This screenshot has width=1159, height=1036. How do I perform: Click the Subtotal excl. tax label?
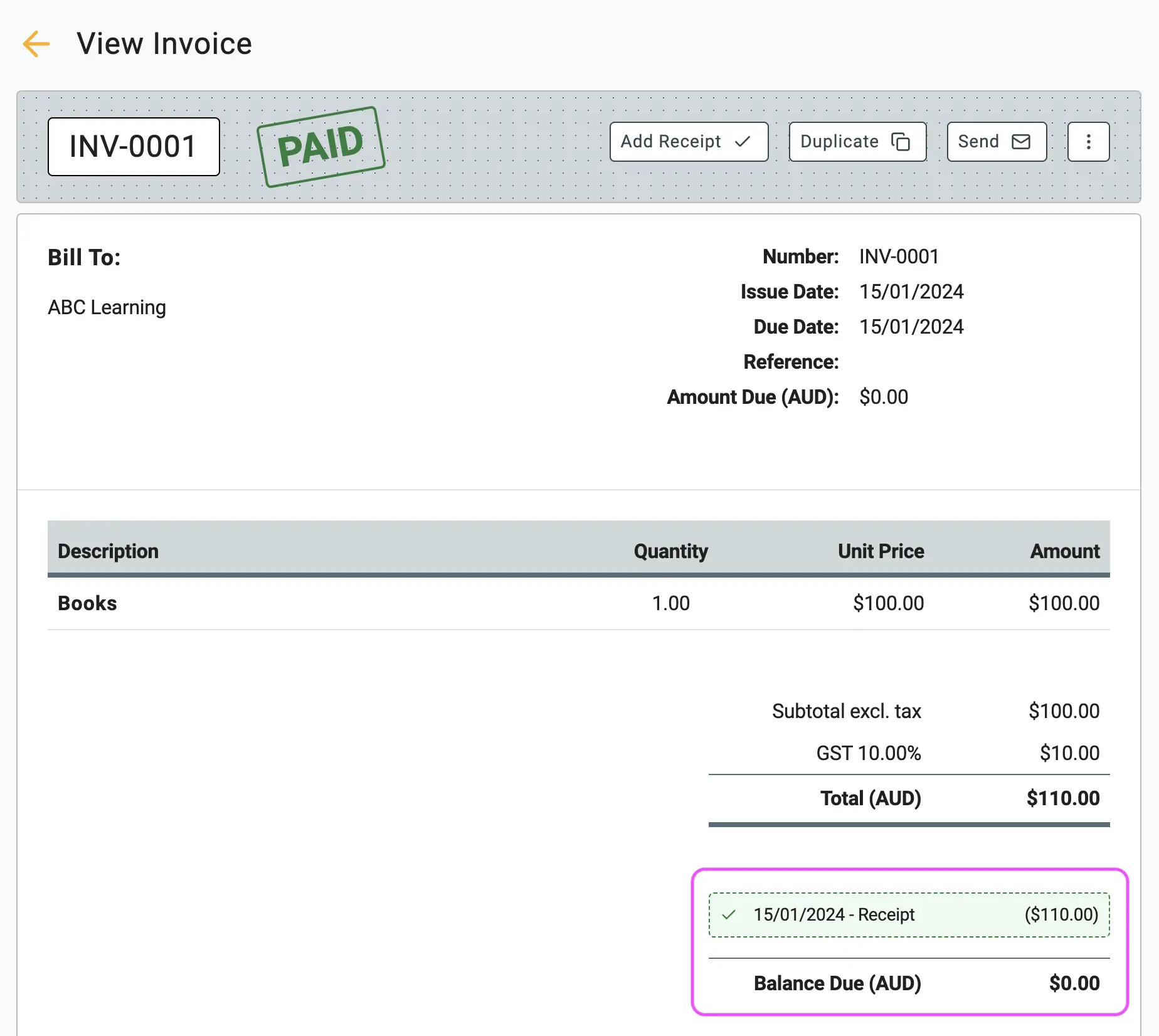pos(847,711)
